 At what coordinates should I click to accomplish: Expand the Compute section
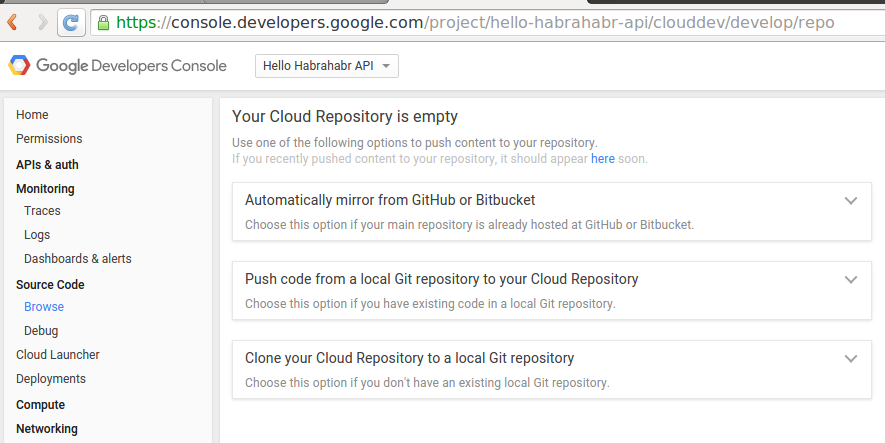pyautogui.click(x=41, y=405)
